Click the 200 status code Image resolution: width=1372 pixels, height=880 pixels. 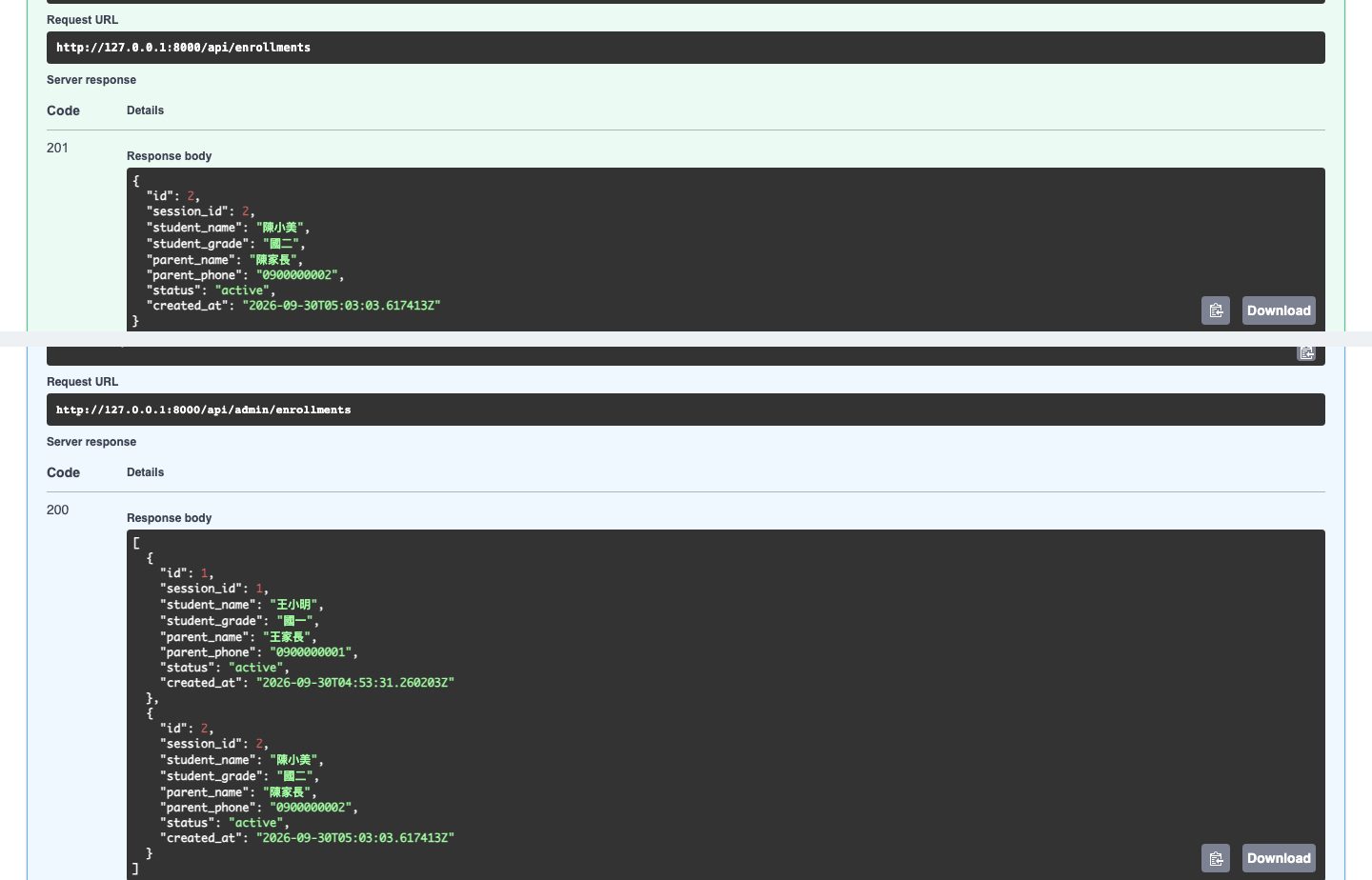(x=57, y=510)
